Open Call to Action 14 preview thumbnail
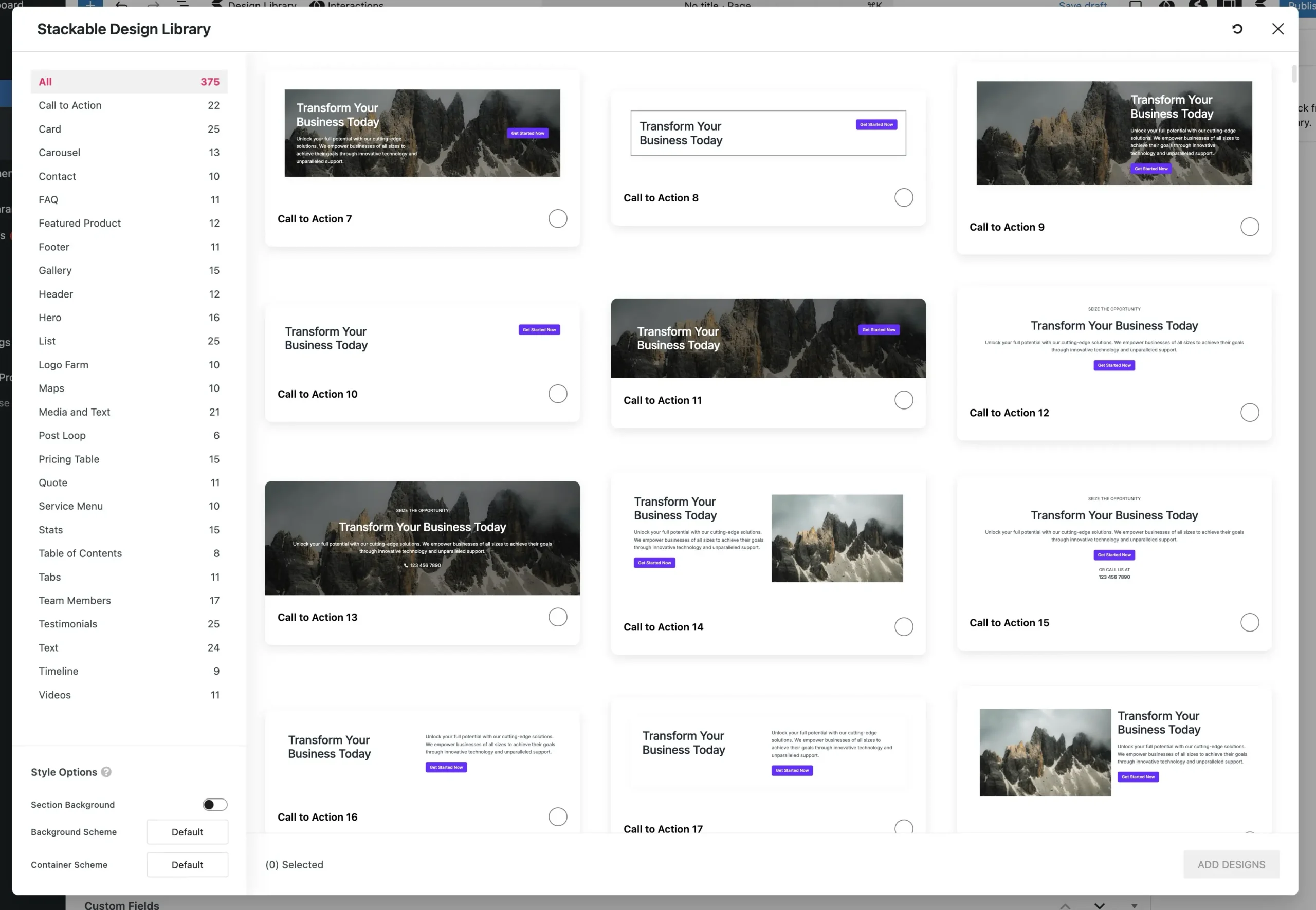Screen dimensions: 1316x910 pyautogui.click(x=768, y=538)
